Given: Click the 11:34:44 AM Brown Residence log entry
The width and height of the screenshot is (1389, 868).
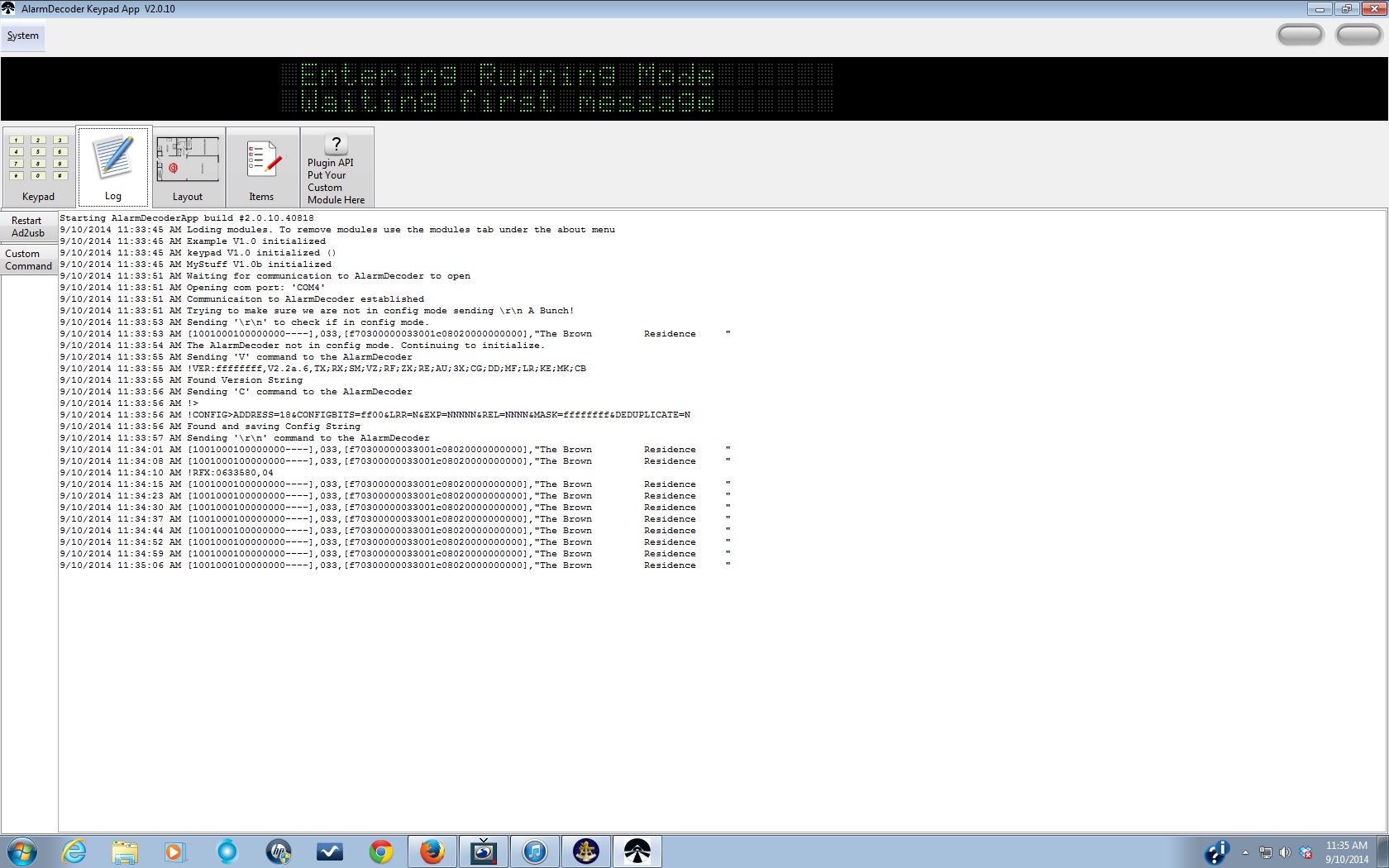Looking at the screenshot, I should pos(395,531).
